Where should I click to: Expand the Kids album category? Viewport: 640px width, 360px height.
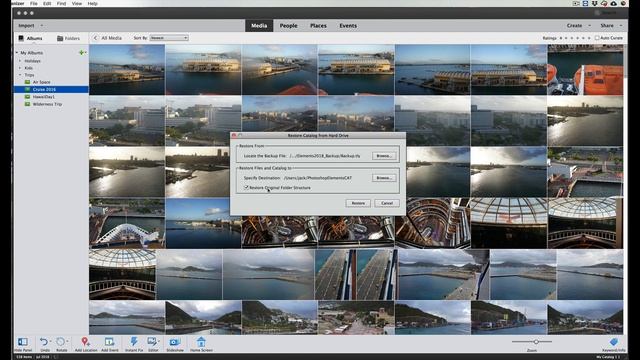click(x=20, y=68)
